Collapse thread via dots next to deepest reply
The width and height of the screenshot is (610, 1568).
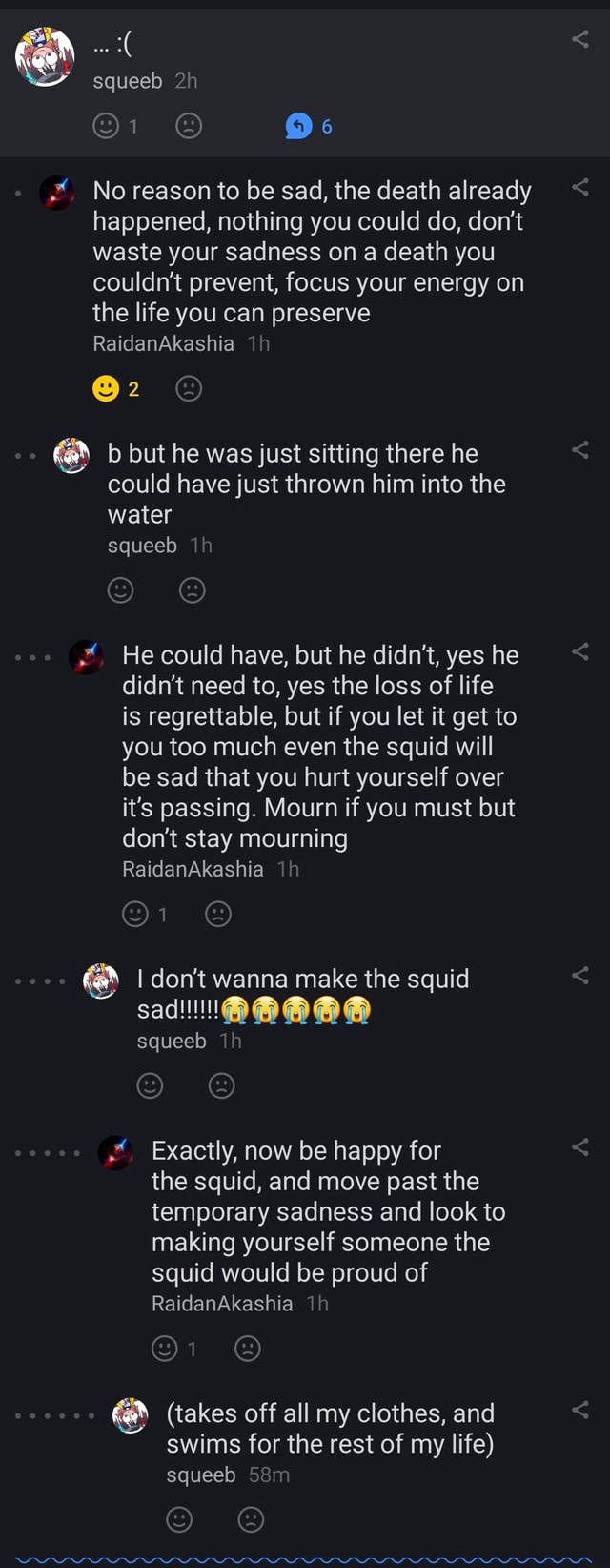coord(55,1416)
